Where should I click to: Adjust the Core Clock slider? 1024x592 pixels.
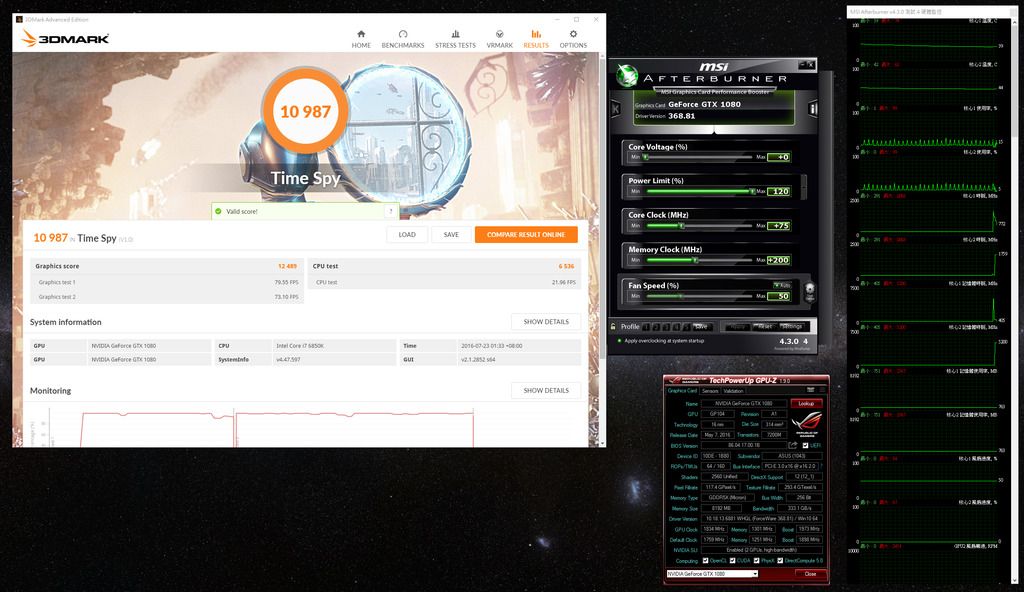point(698,226)
